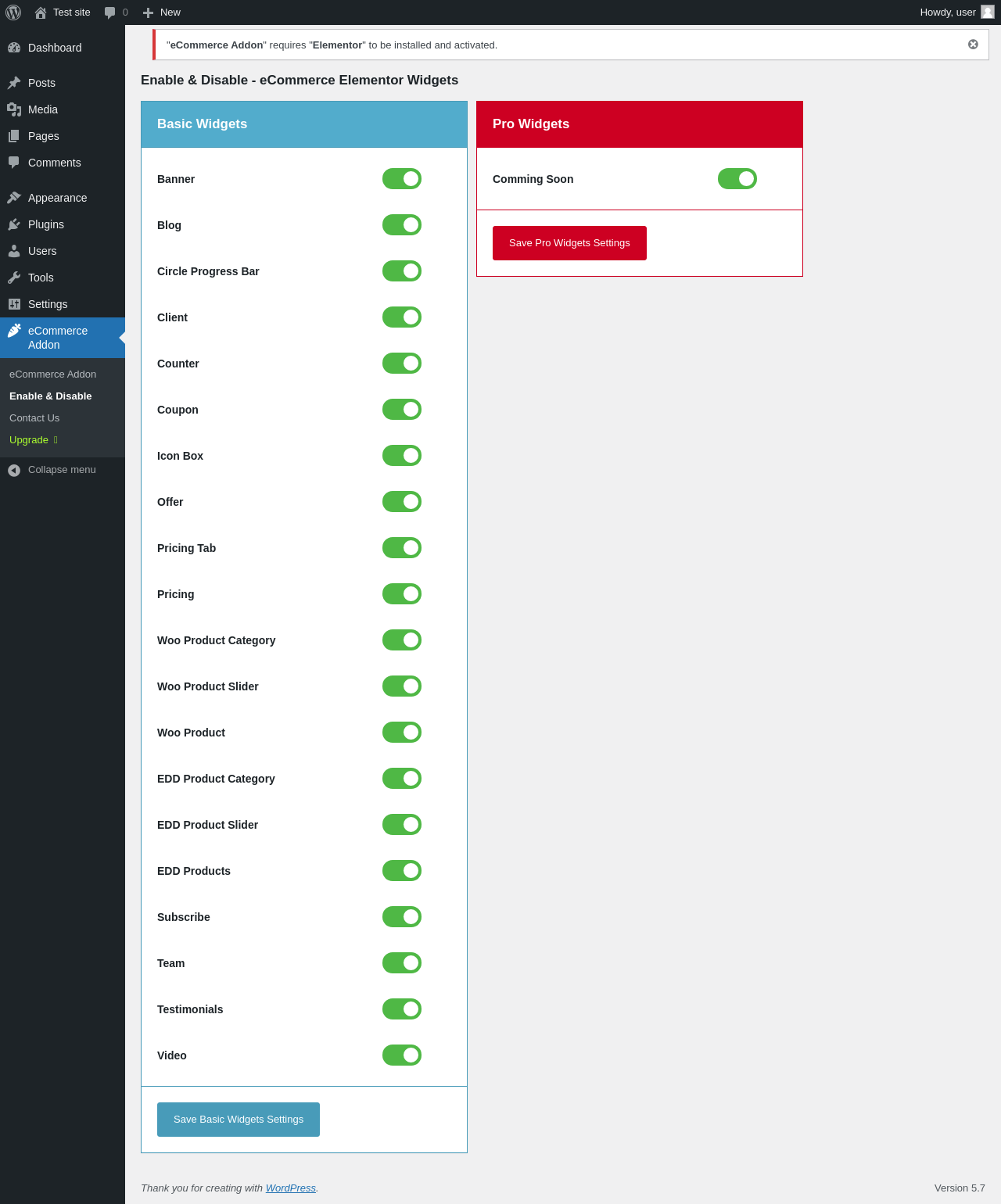
Task: Click the Posts pushpin icon
Action: [14, 83]
